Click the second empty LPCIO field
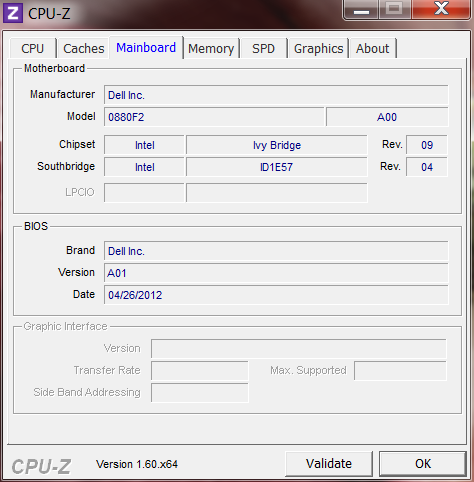474x482 pixels. (277, 192)
